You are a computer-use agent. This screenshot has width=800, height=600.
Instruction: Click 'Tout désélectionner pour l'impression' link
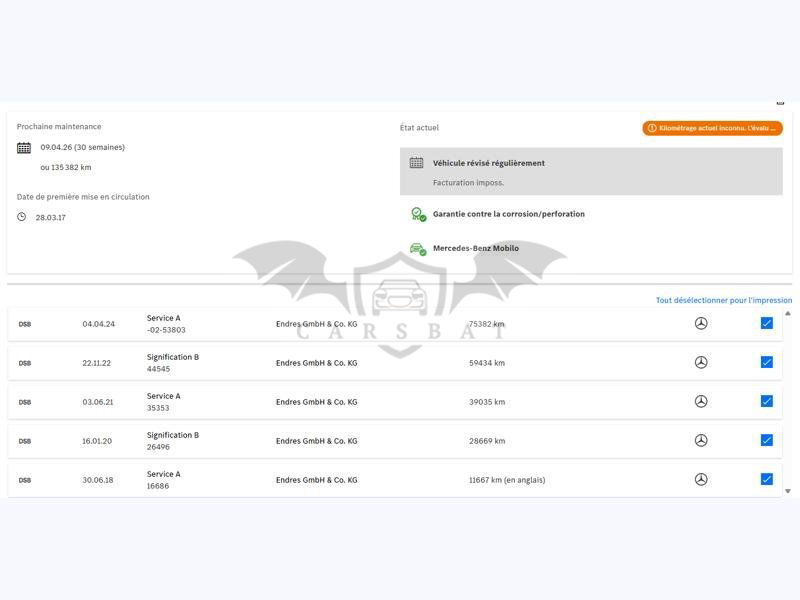coord(723,300)
